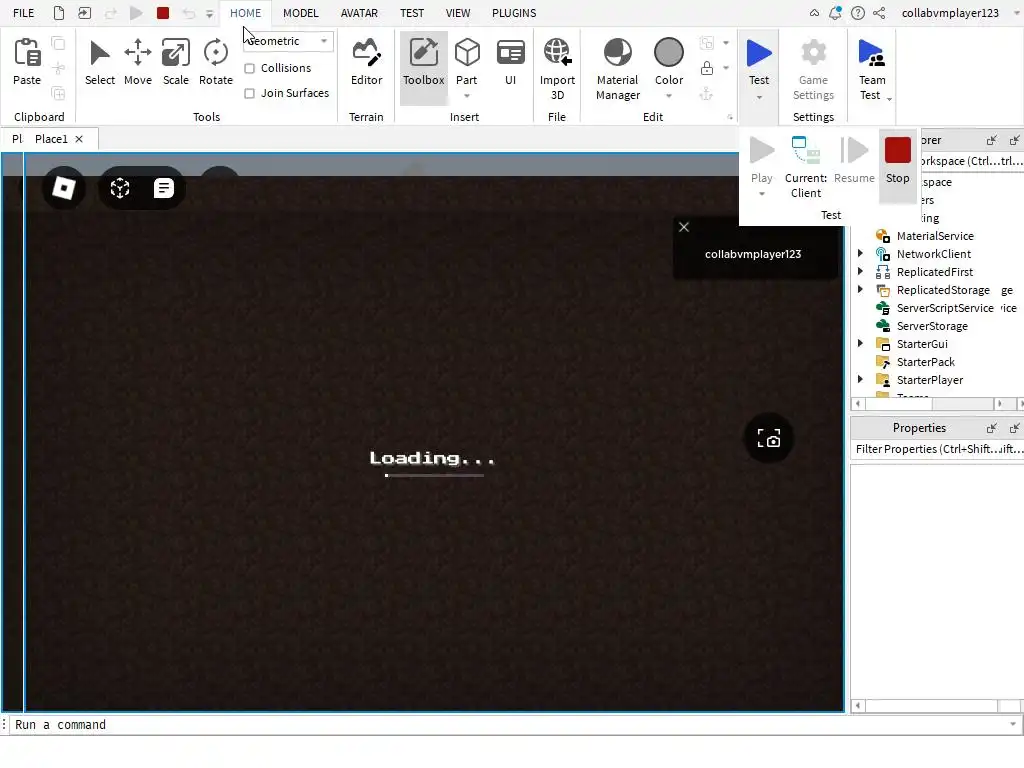Activate the Select tool
The width and height of the screenshot is (1024, 768).
click(x=99, y=62)
